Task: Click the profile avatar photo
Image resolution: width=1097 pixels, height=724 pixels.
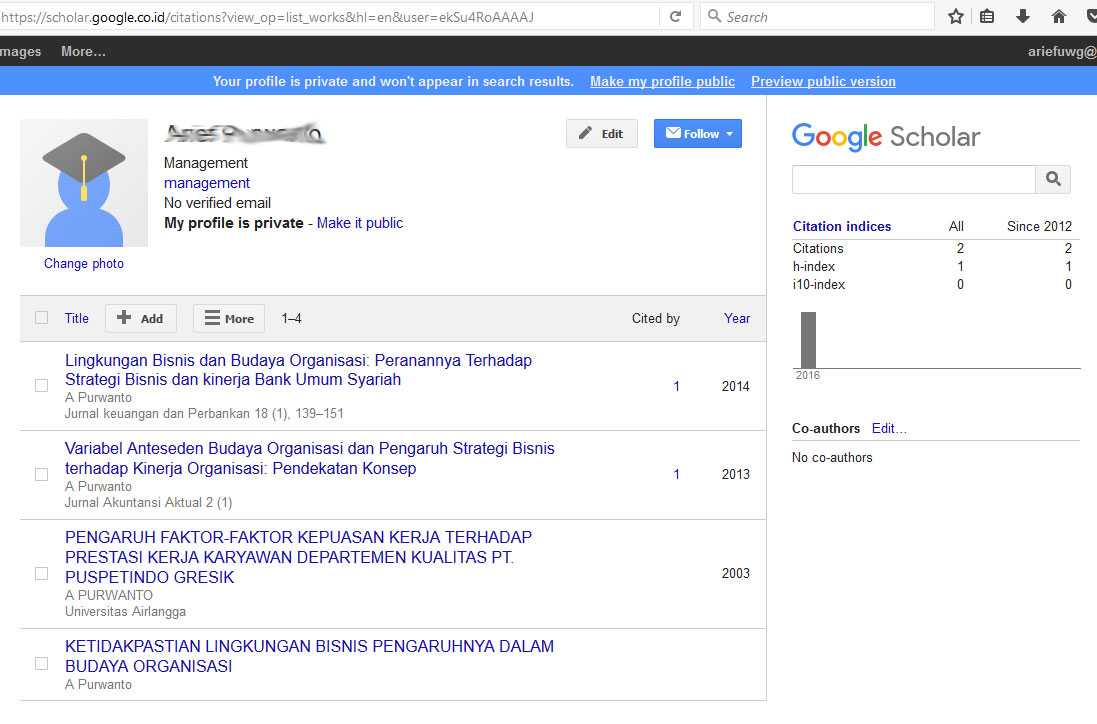Action: [x=84, y=183]
